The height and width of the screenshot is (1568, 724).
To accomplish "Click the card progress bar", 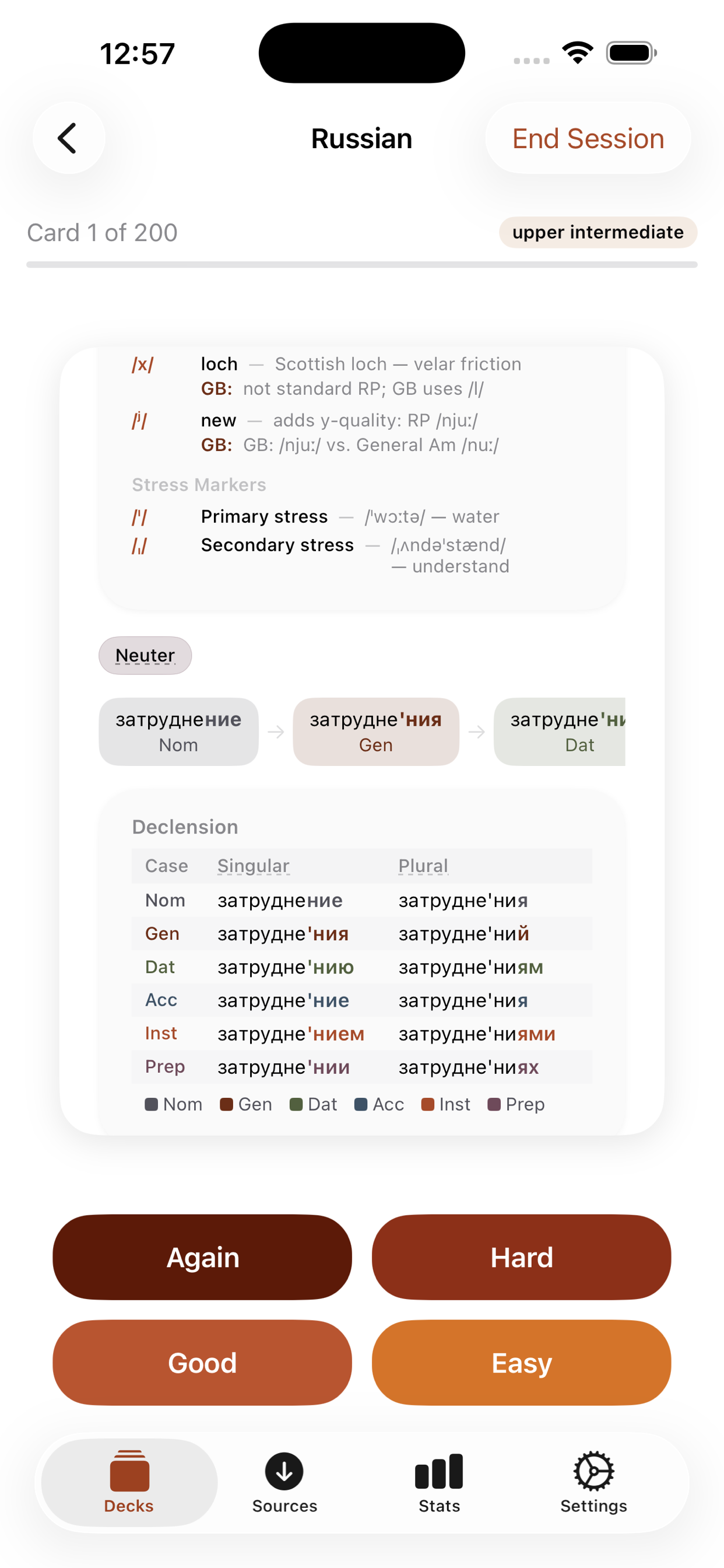I will coord(362,265).
